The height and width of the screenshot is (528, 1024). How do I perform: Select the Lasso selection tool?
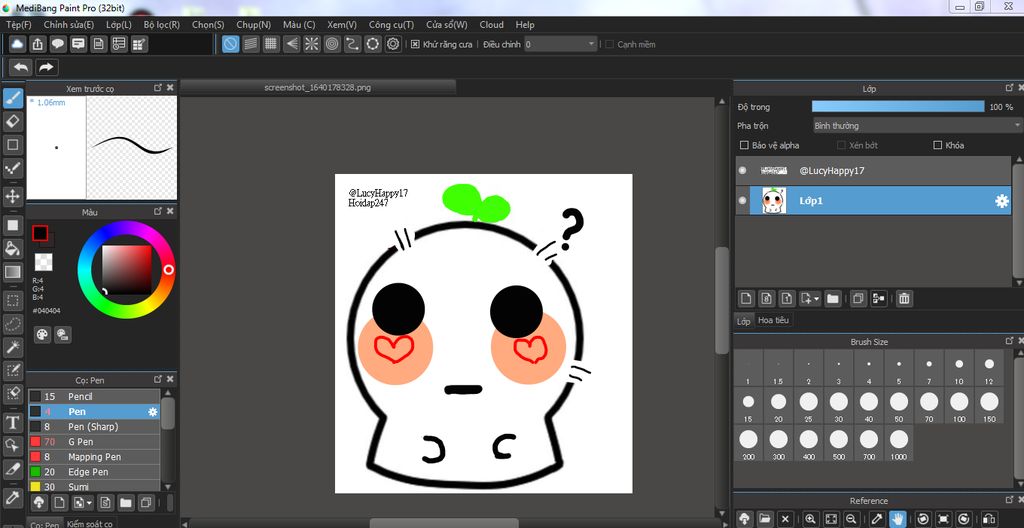click(x=13, y=323)
